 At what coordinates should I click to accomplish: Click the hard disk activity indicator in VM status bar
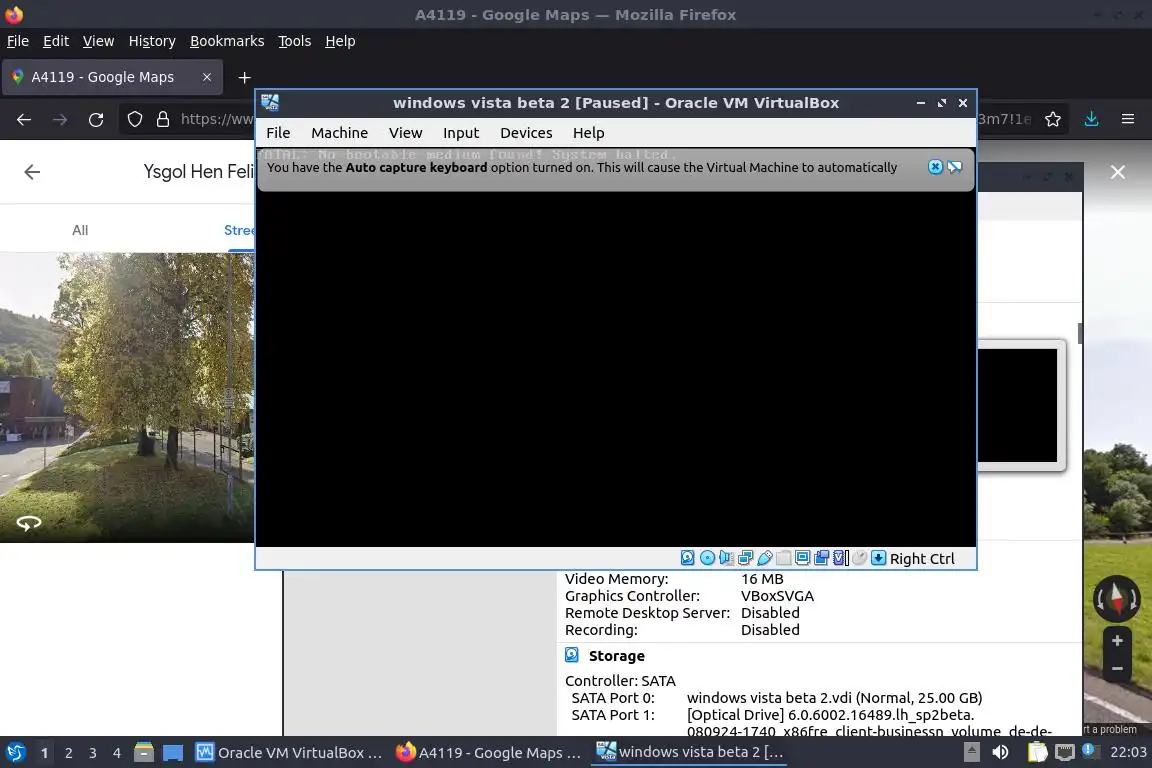click(687, 558)
